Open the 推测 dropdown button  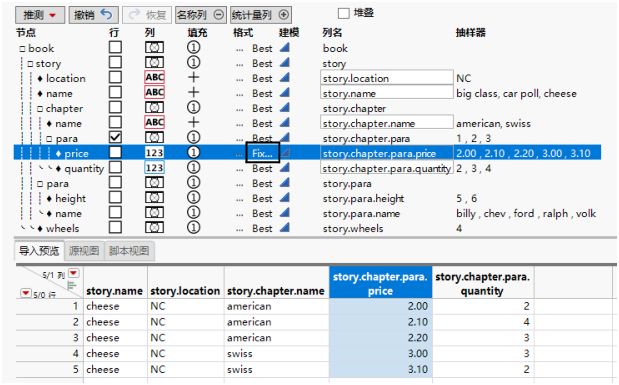[x=40, y=15]
